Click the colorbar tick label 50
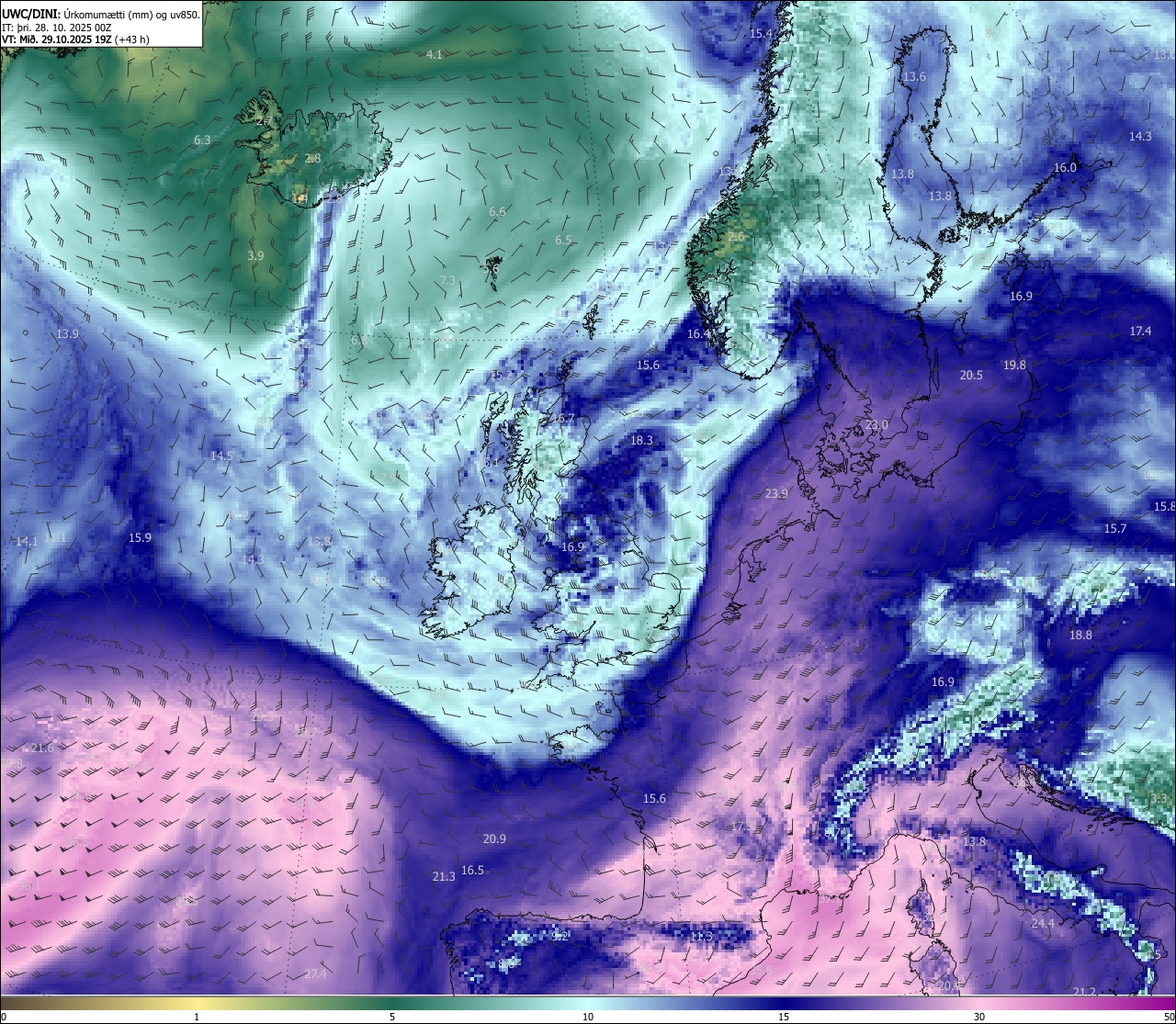 tap(1169, 1017)
